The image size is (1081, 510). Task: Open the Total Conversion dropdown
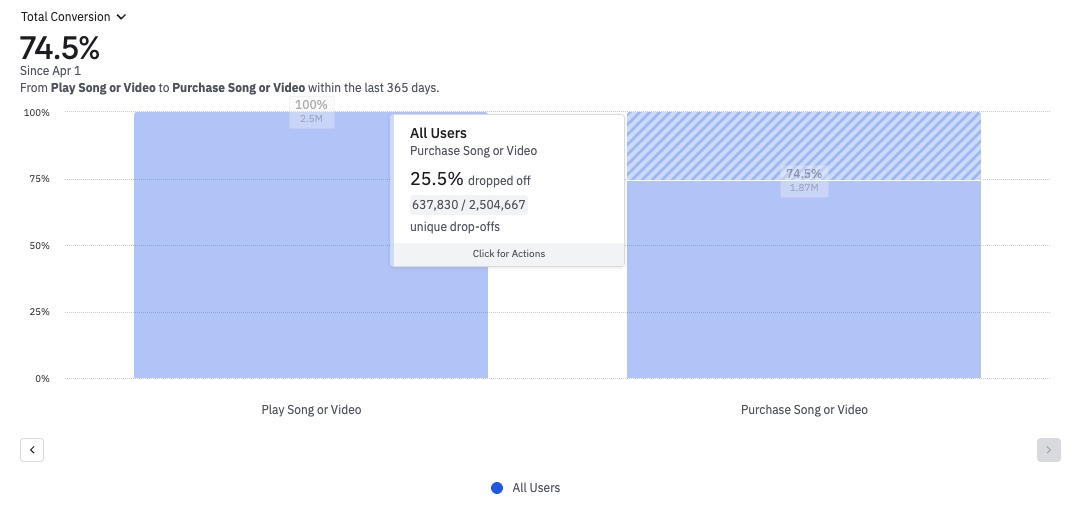pyautogui.click(x=73, y=17)
